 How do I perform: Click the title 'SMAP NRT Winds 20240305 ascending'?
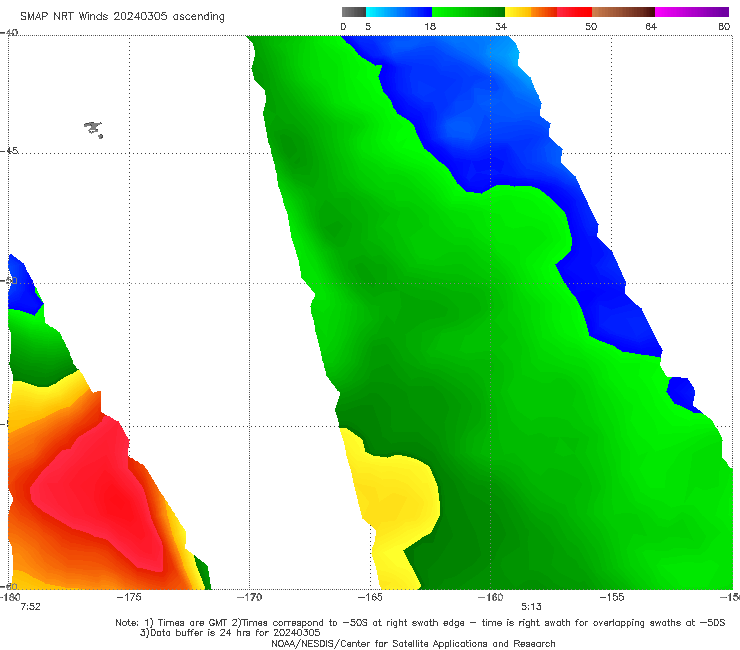(x=122, y=16)
